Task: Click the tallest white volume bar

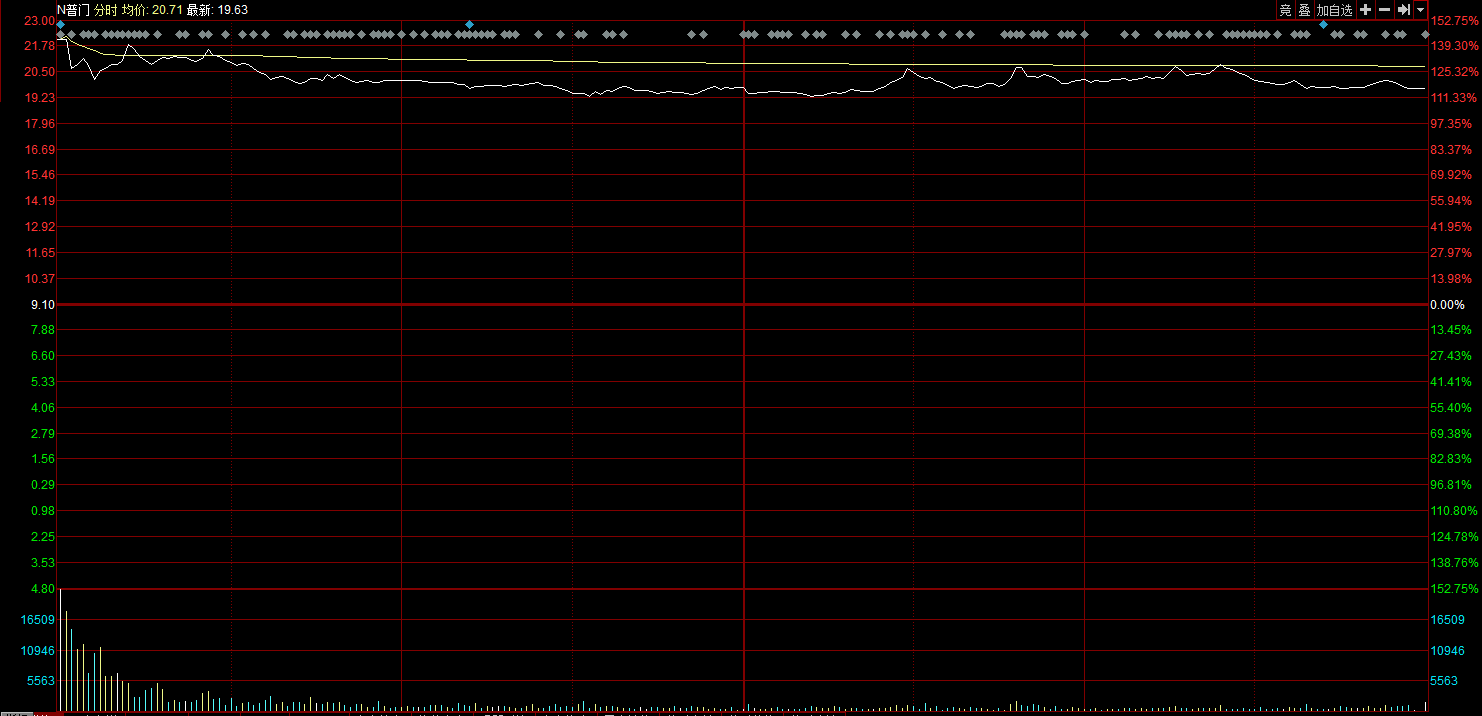Action: pyautogui.click(x=61, y=650)
